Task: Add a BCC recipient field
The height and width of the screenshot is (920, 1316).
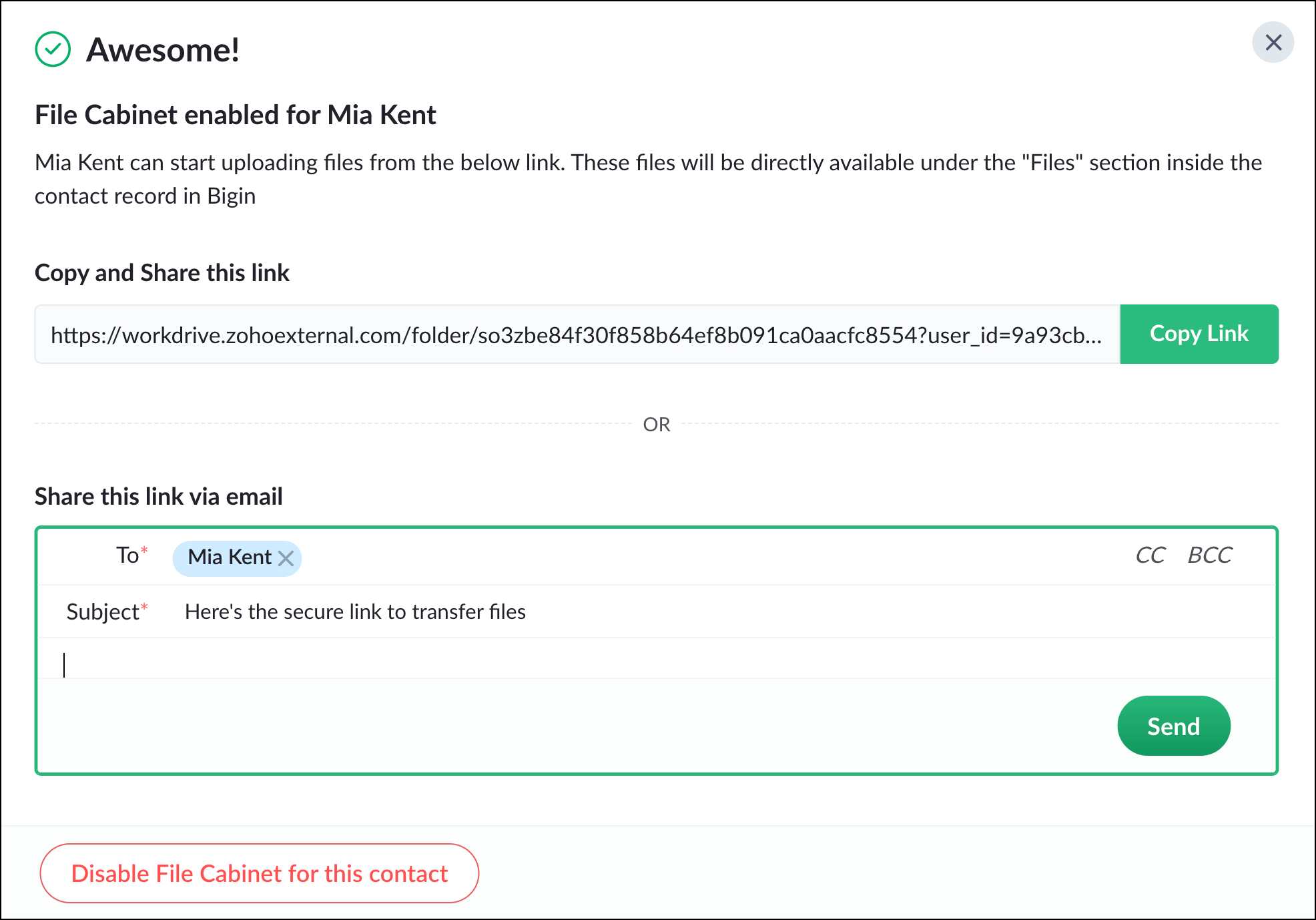Action: tap(1209, 555)
